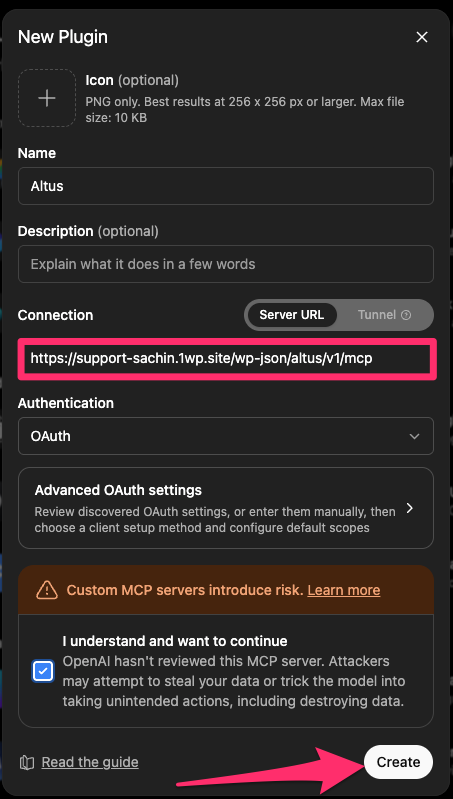Click the PNG only size hint text

245,110
